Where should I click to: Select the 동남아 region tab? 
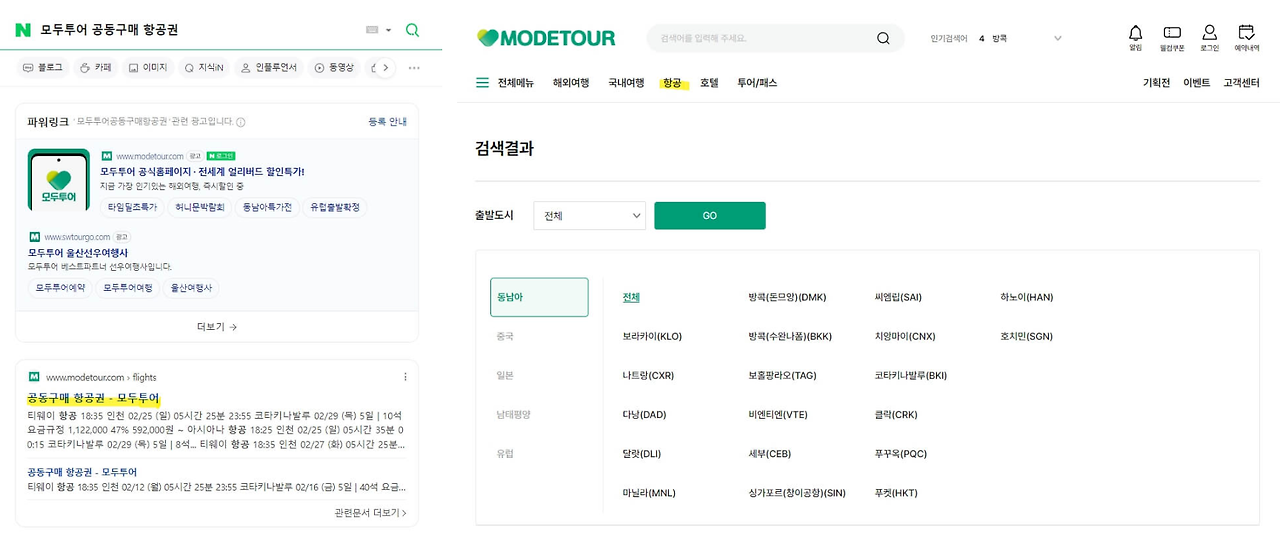539,297
